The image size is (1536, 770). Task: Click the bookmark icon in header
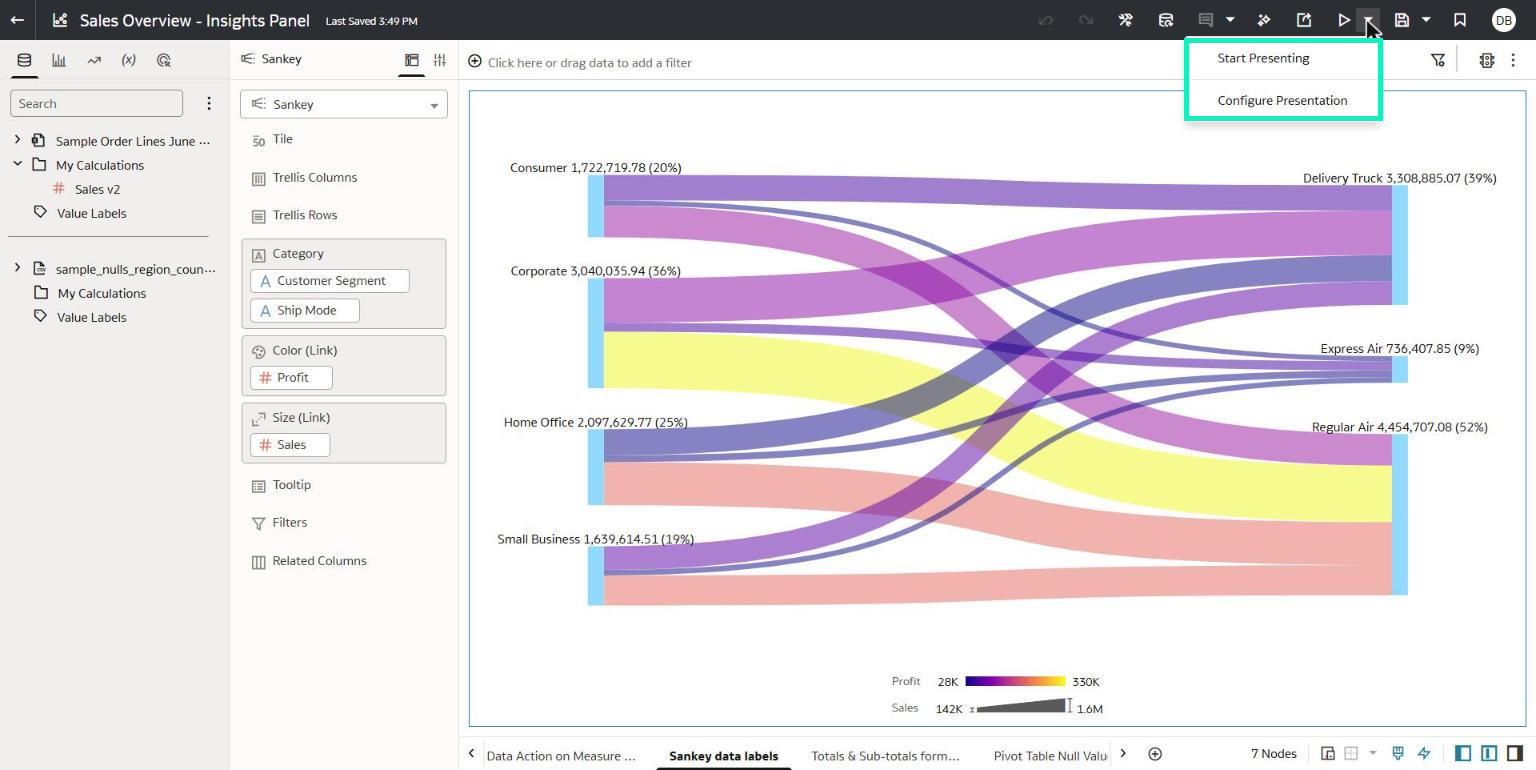pos(1460,20)
